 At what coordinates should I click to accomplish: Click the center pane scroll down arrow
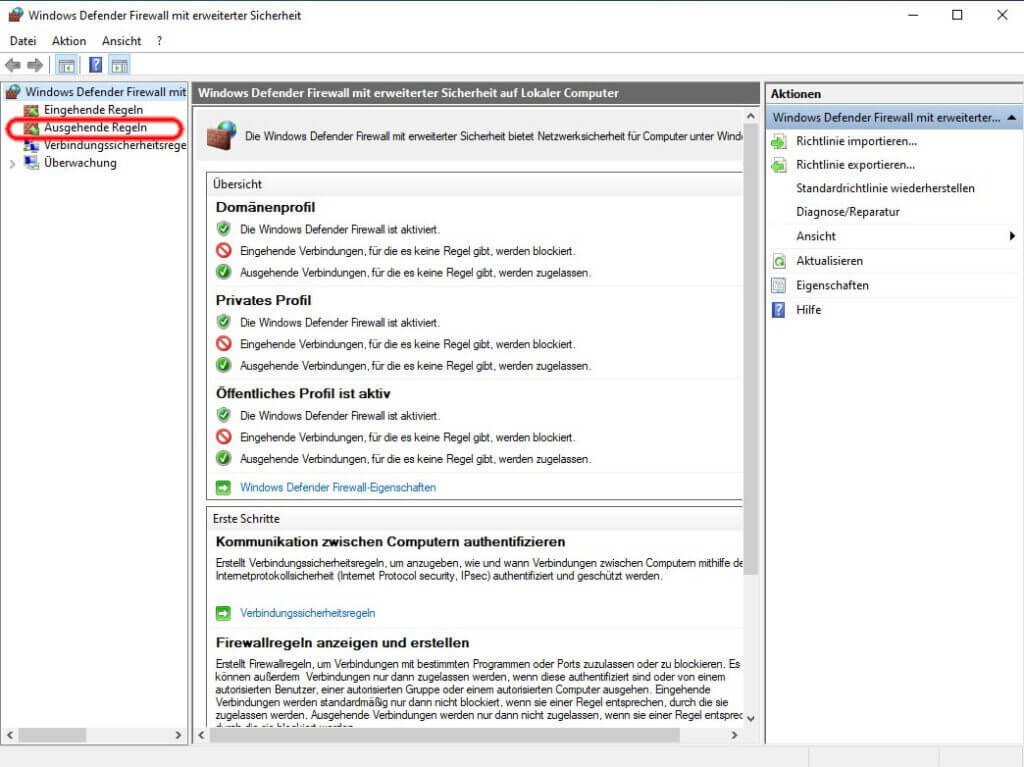[750, 718]
